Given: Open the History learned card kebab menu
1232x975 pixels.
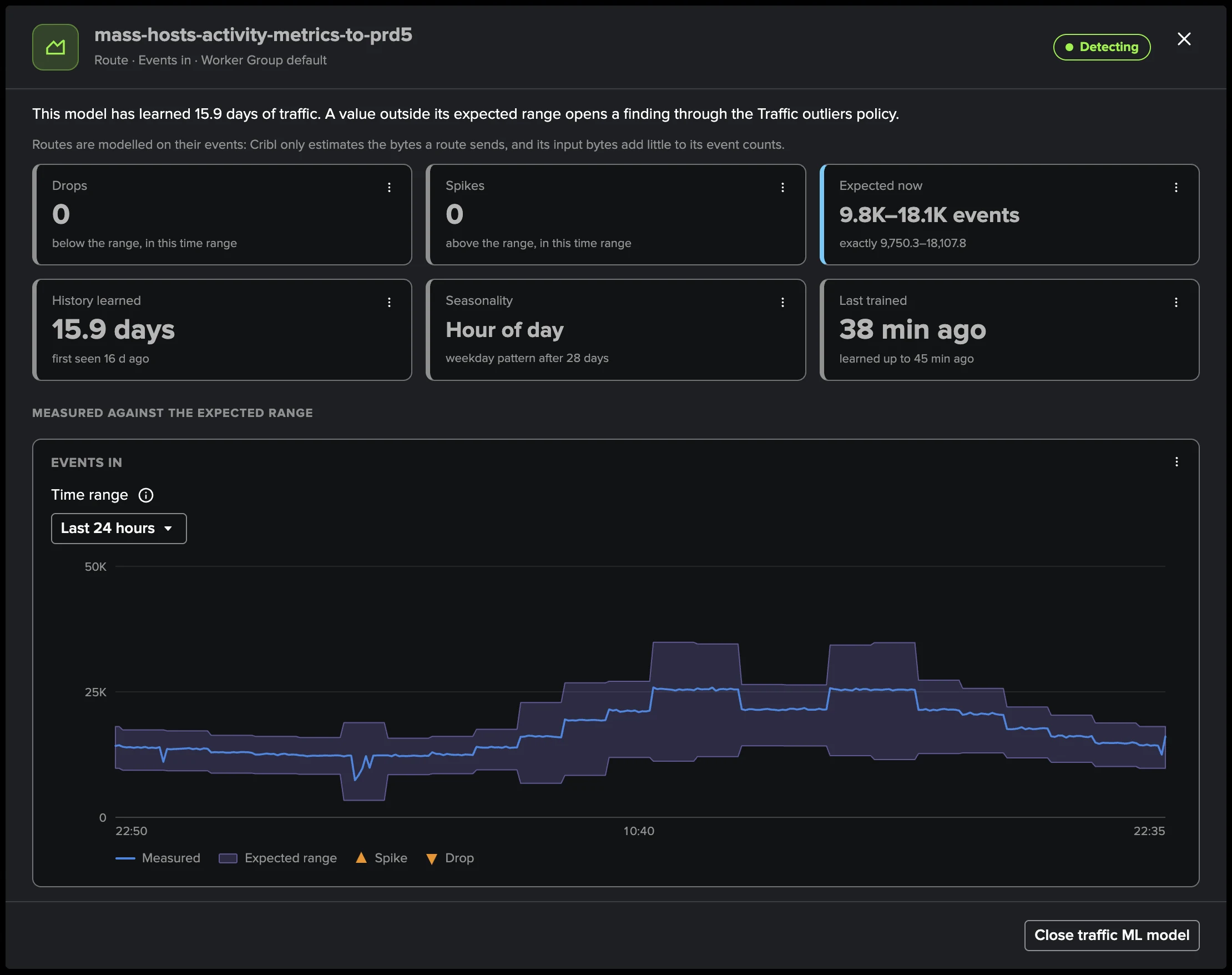Looking at the screenshot, I should 389,302.
